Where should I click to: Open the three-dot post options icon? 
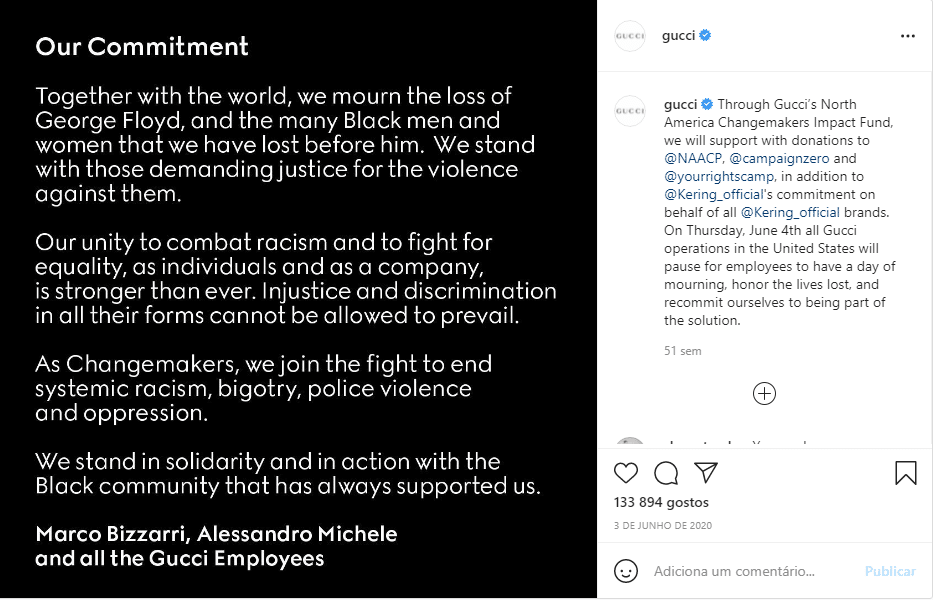(x=908, y=35)
